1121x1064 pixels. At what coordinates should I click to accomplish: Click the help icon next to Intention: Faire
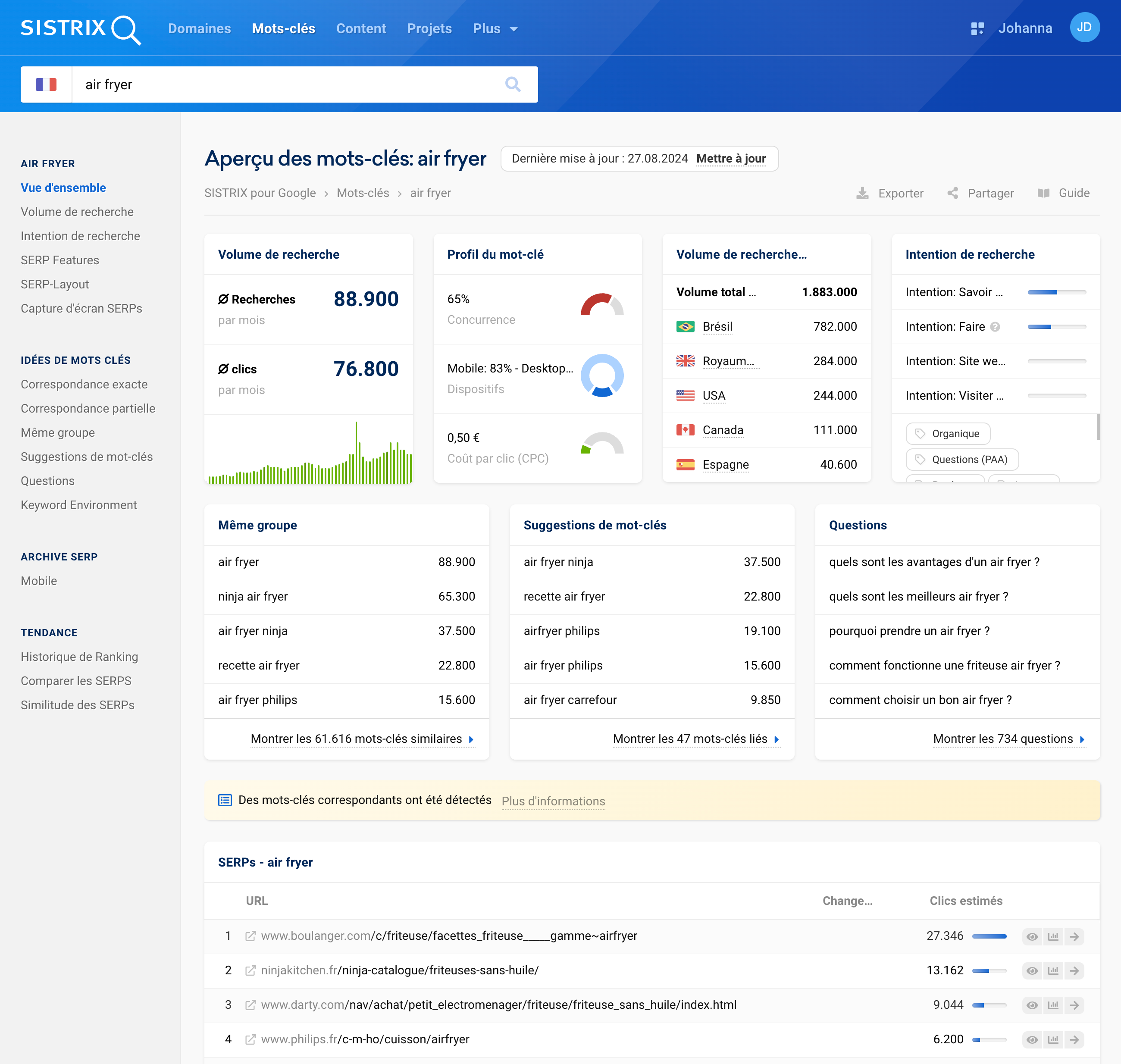[995, 327]
